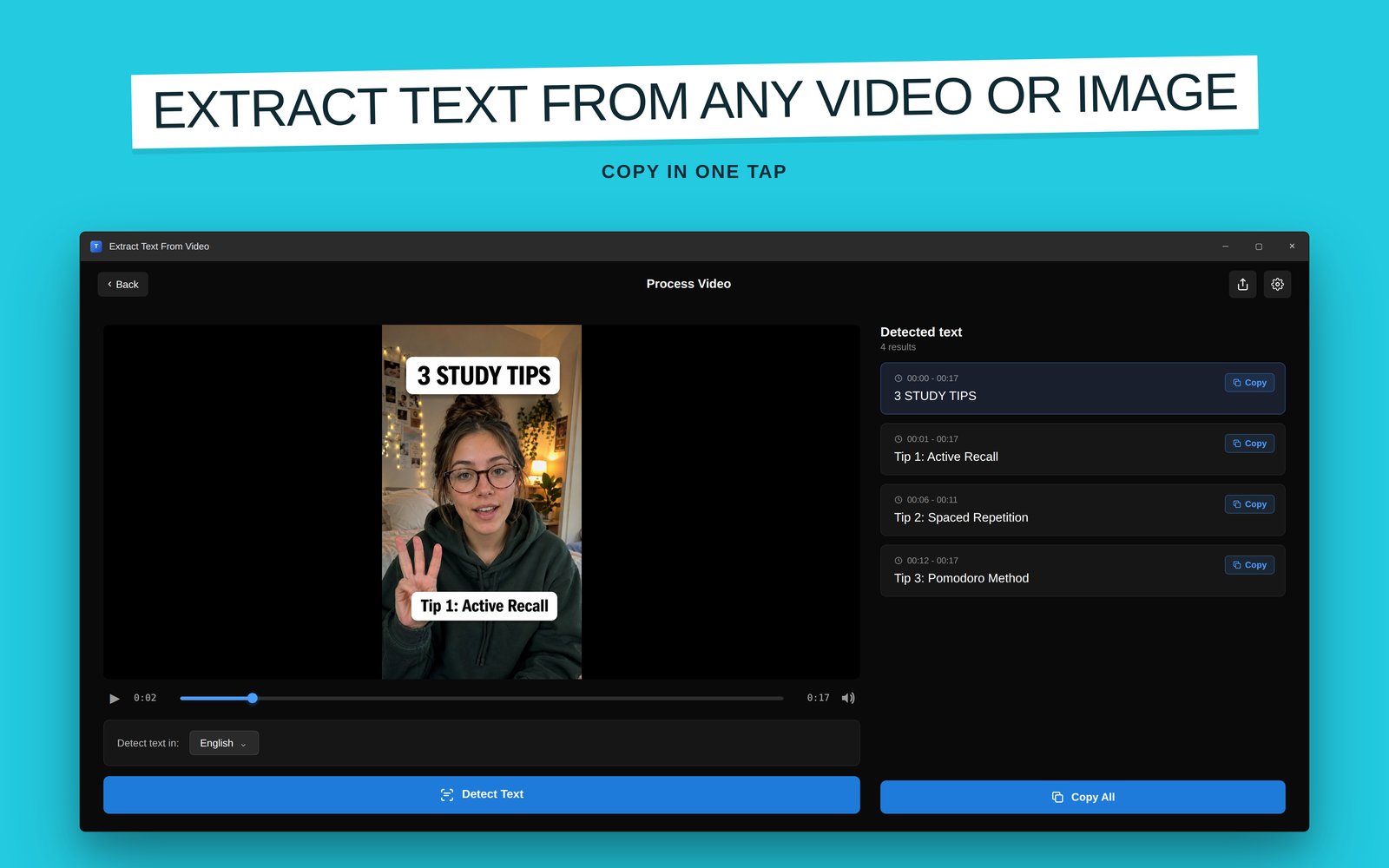This screenshot has width=1389, height=868.
Task: Select 'Tip 2: Spaced Repetition' result text
Action: pyautogui.click(x=961, y=517)
